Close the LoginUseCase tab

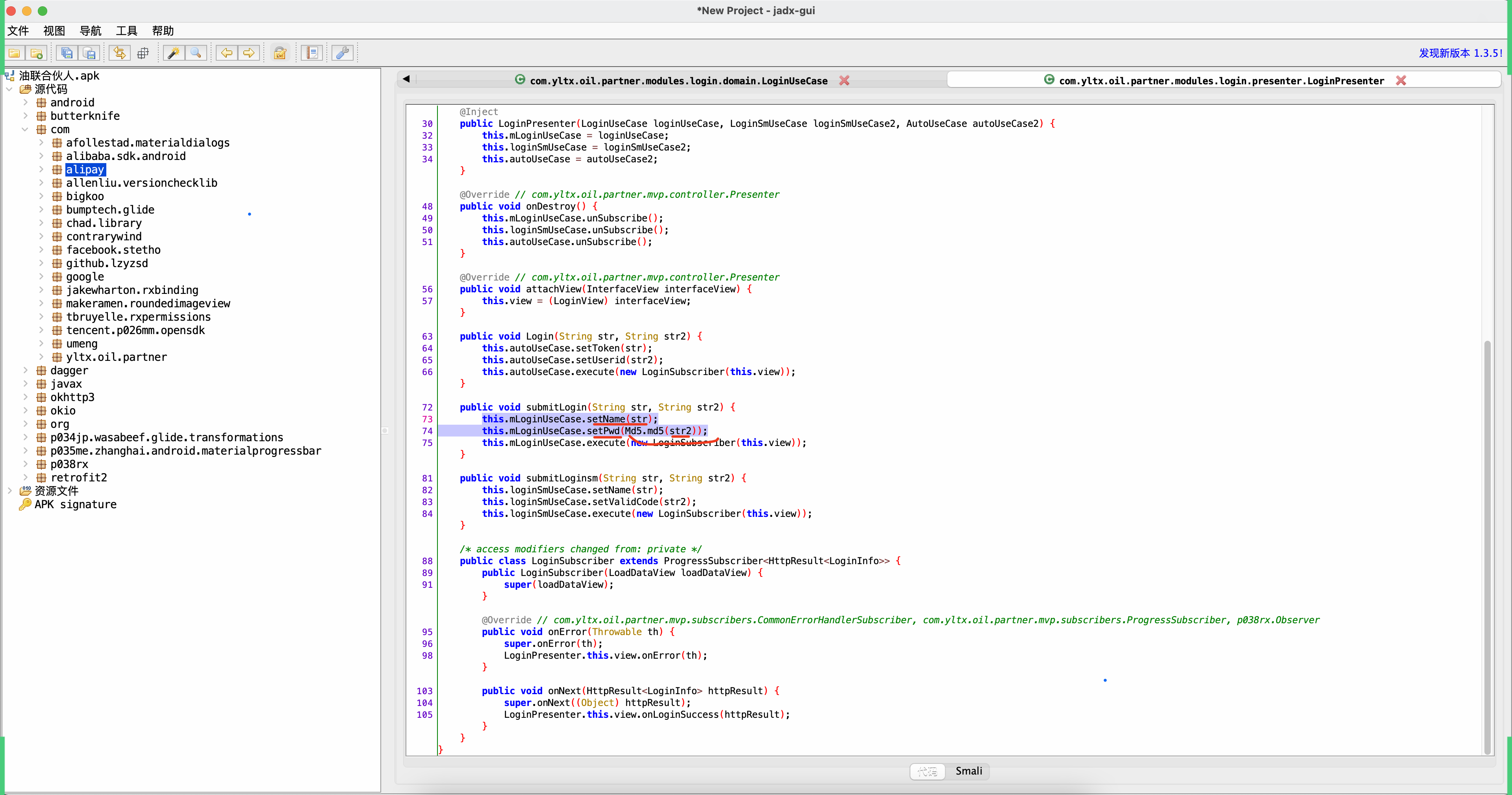point(844,81)
